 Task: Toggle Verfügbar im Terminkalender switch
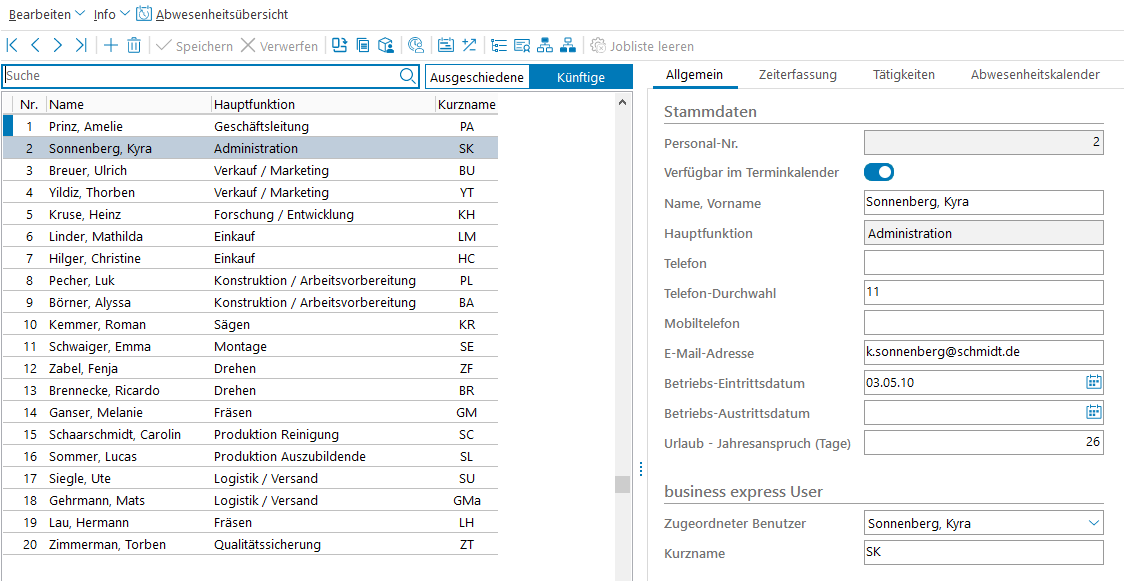click(x=879, y=173)
